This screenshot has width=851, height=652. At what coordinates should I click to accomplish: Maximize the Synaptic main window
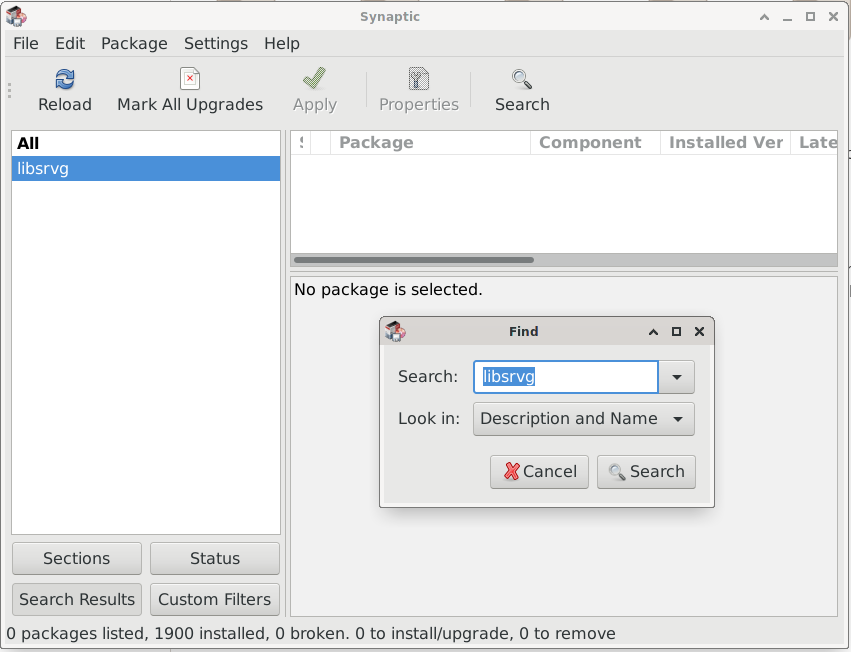(x=810, y=17)
